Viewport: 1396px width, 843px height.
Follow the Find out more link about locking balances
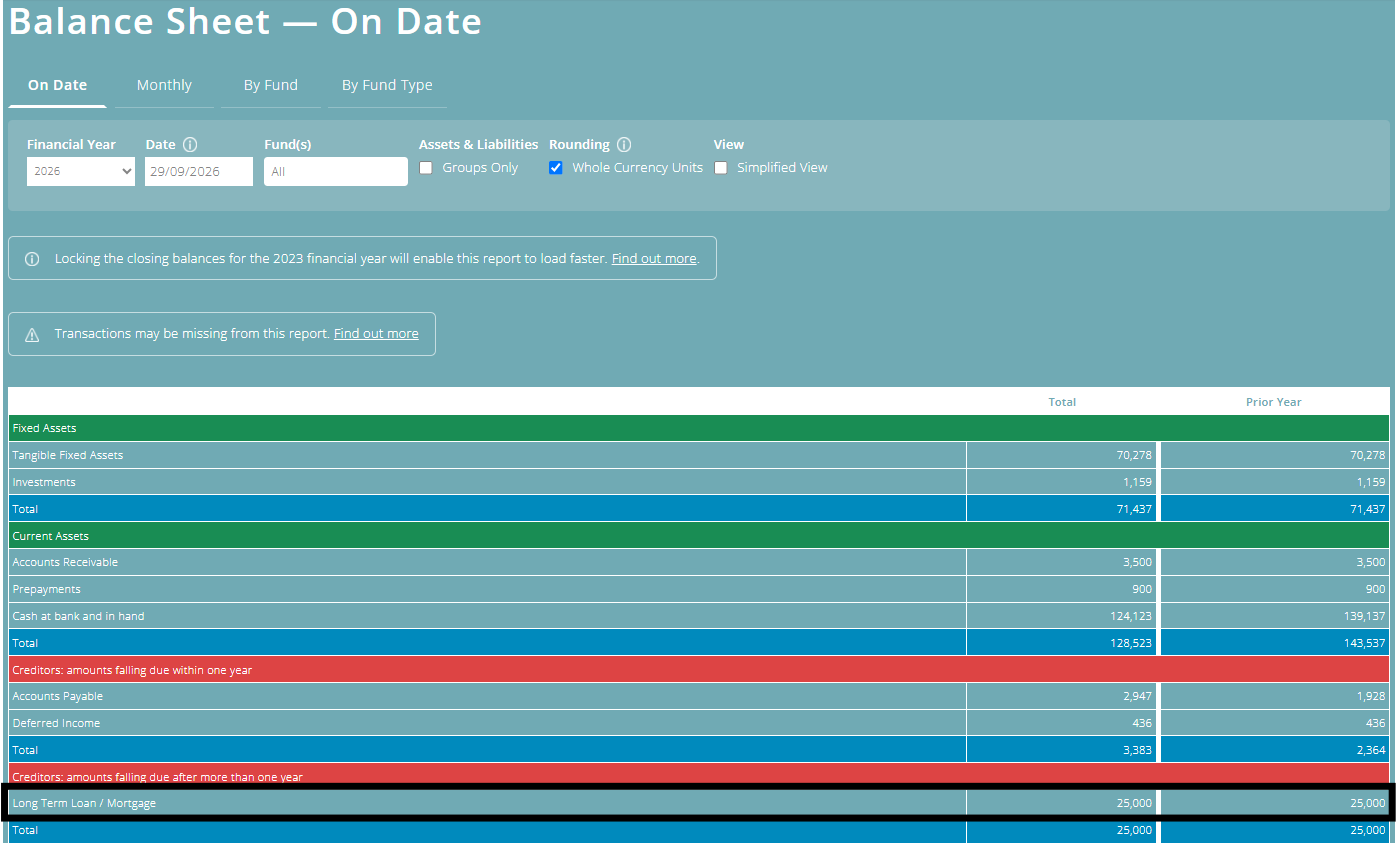(x=654, y=259)
